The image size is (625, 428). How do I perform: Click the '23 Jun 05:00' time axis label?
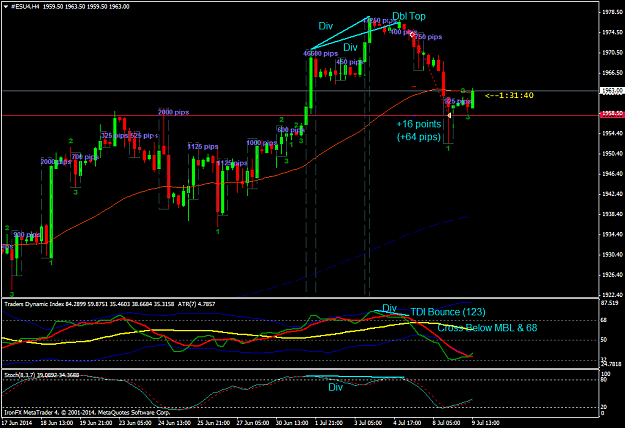135,423
